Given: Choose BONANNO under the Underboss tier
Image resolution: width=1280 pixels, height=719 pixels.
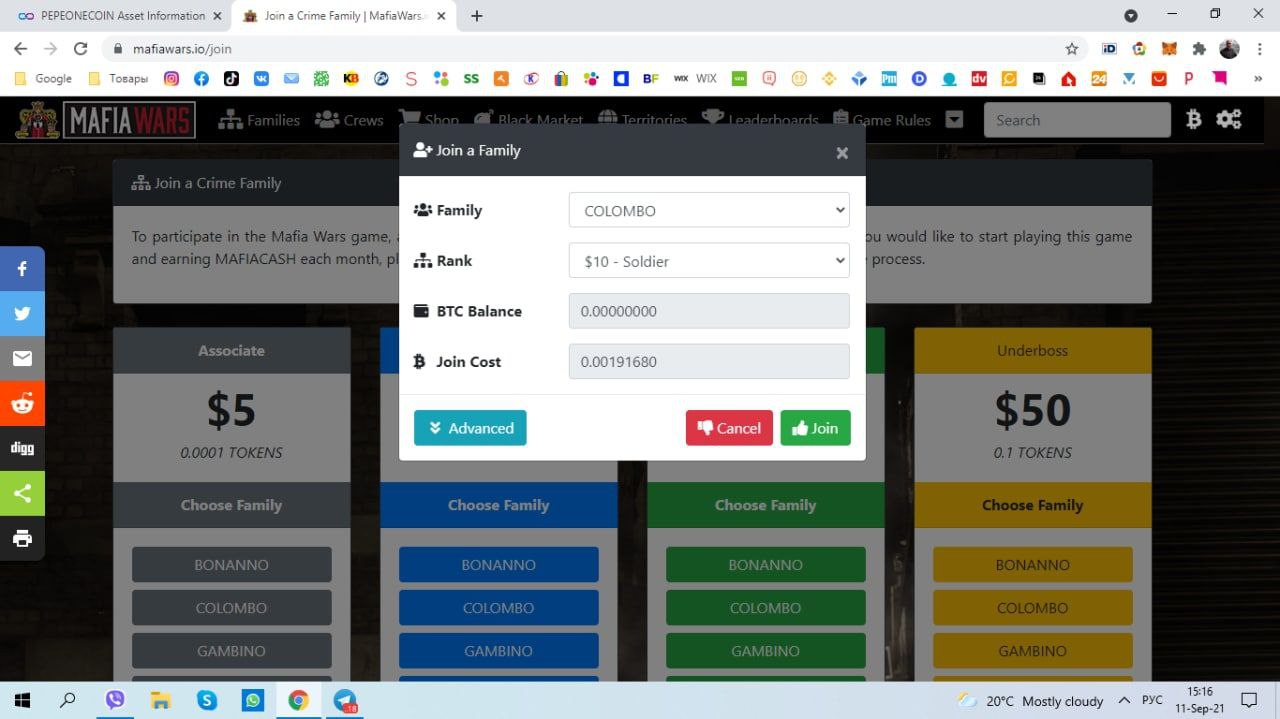Looking at the screenshot, I should 1032,564.
